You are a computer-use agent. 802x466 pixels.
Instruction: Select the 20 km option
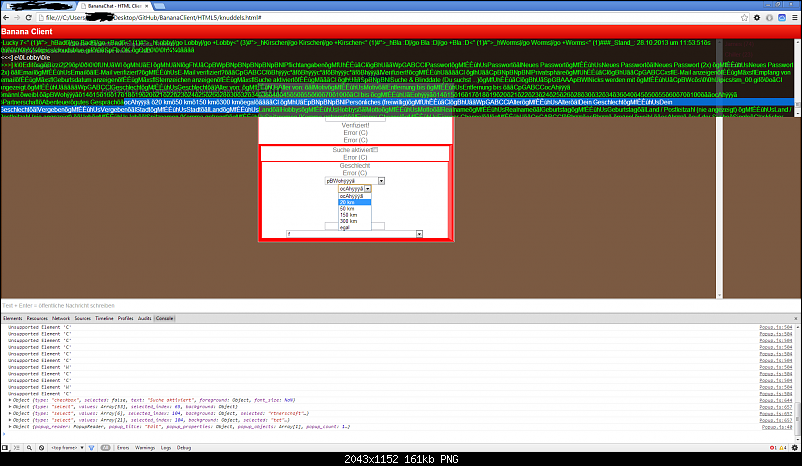pos(354,203)
